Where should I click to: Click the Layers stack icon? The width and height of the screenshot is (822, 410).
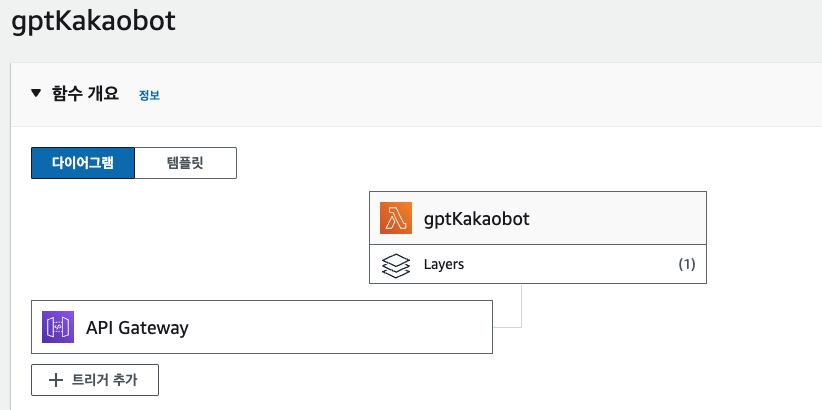coord(395,265)
